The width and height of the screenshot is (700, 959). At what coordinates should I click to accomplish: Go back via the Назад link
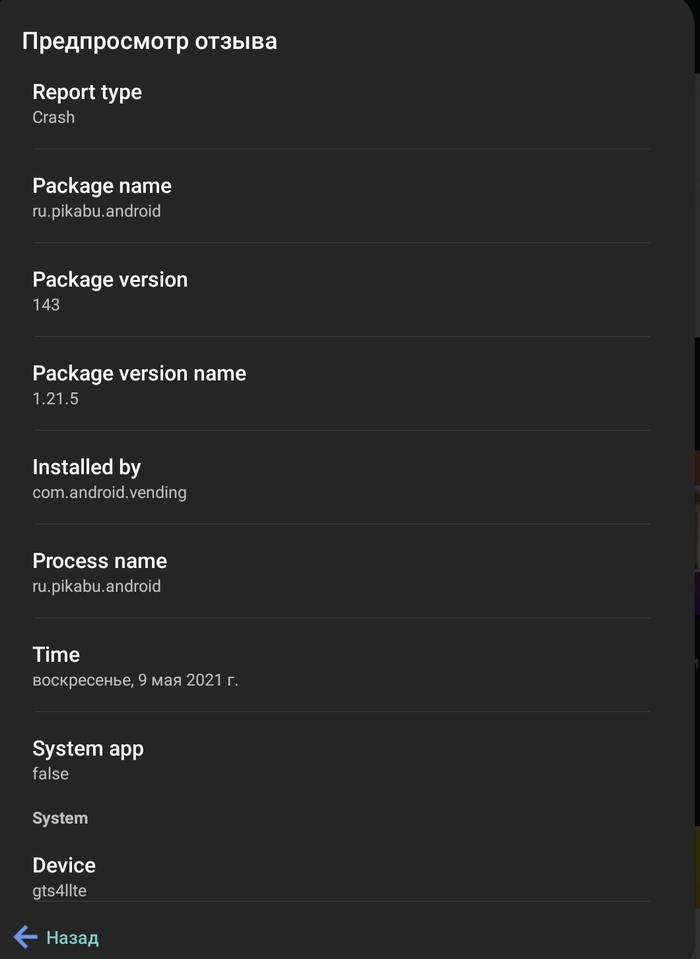pyautogui.click(x=72, y=938)
